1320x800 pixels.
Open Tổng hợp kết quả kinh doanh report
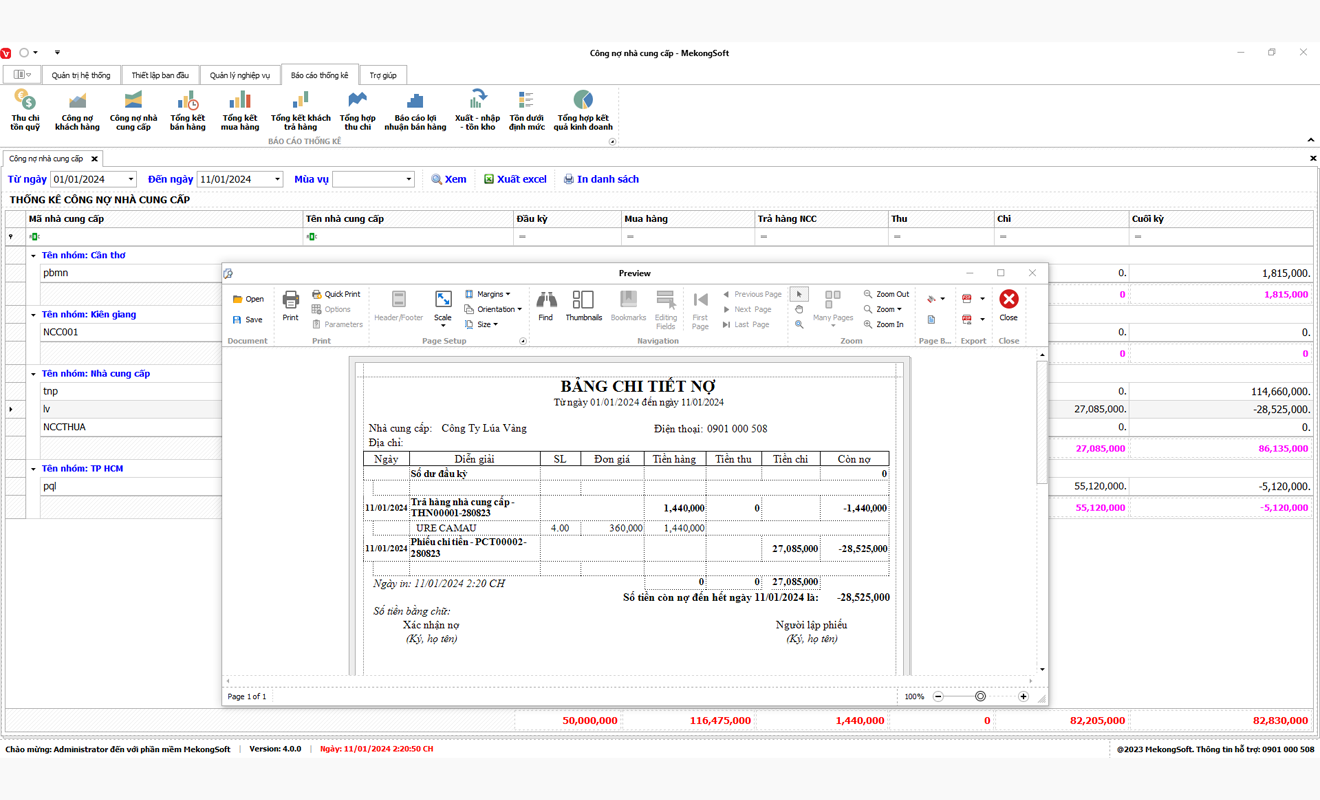tap(583, 110)
